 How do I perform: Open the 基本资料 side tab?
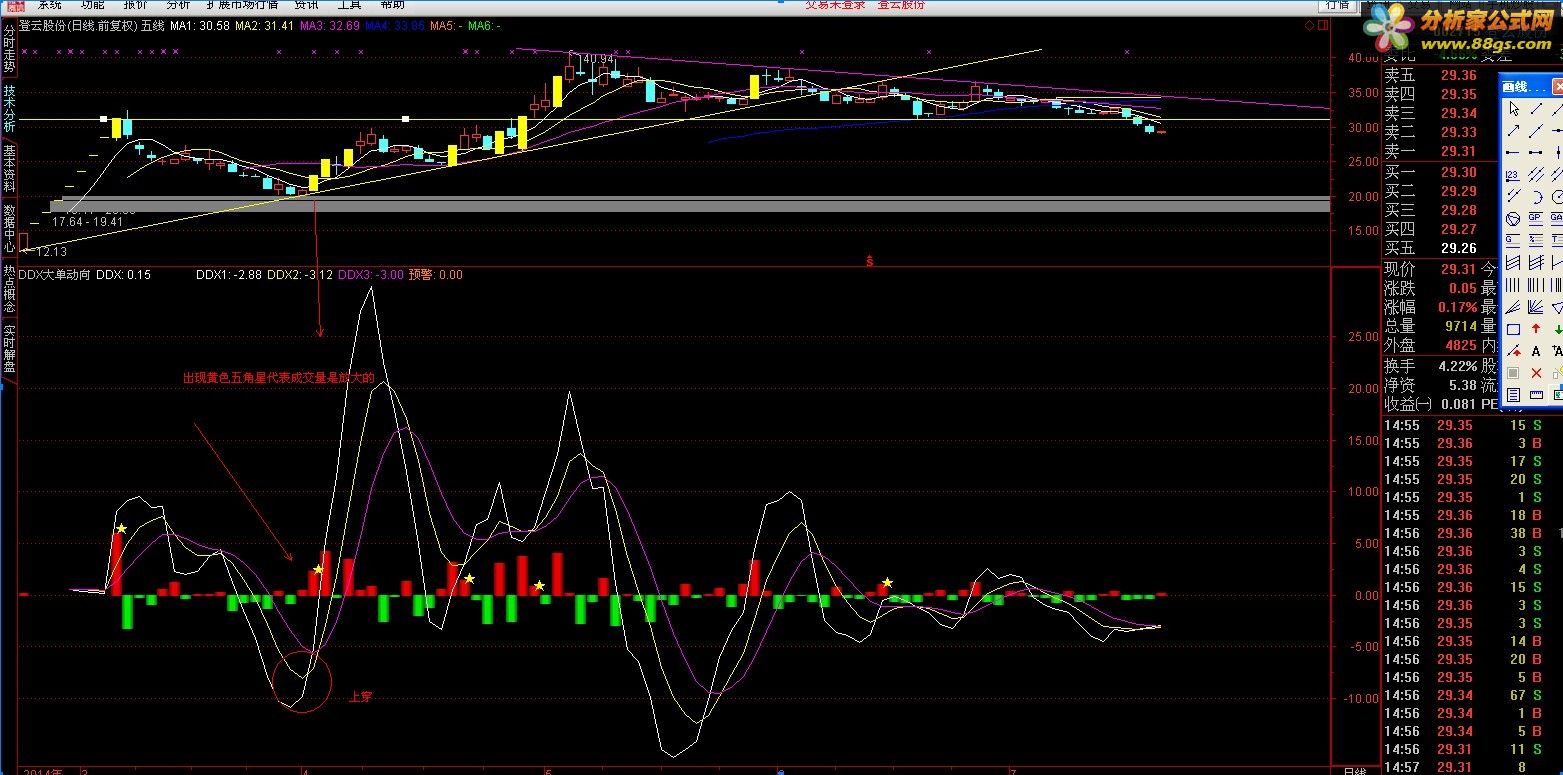9,169
